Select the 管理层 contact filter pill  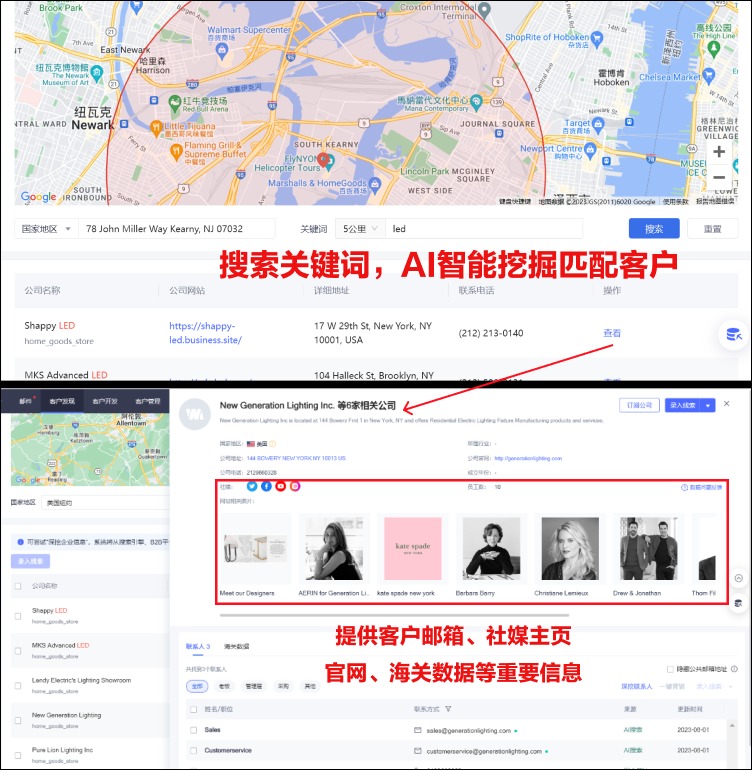point(253,686)
